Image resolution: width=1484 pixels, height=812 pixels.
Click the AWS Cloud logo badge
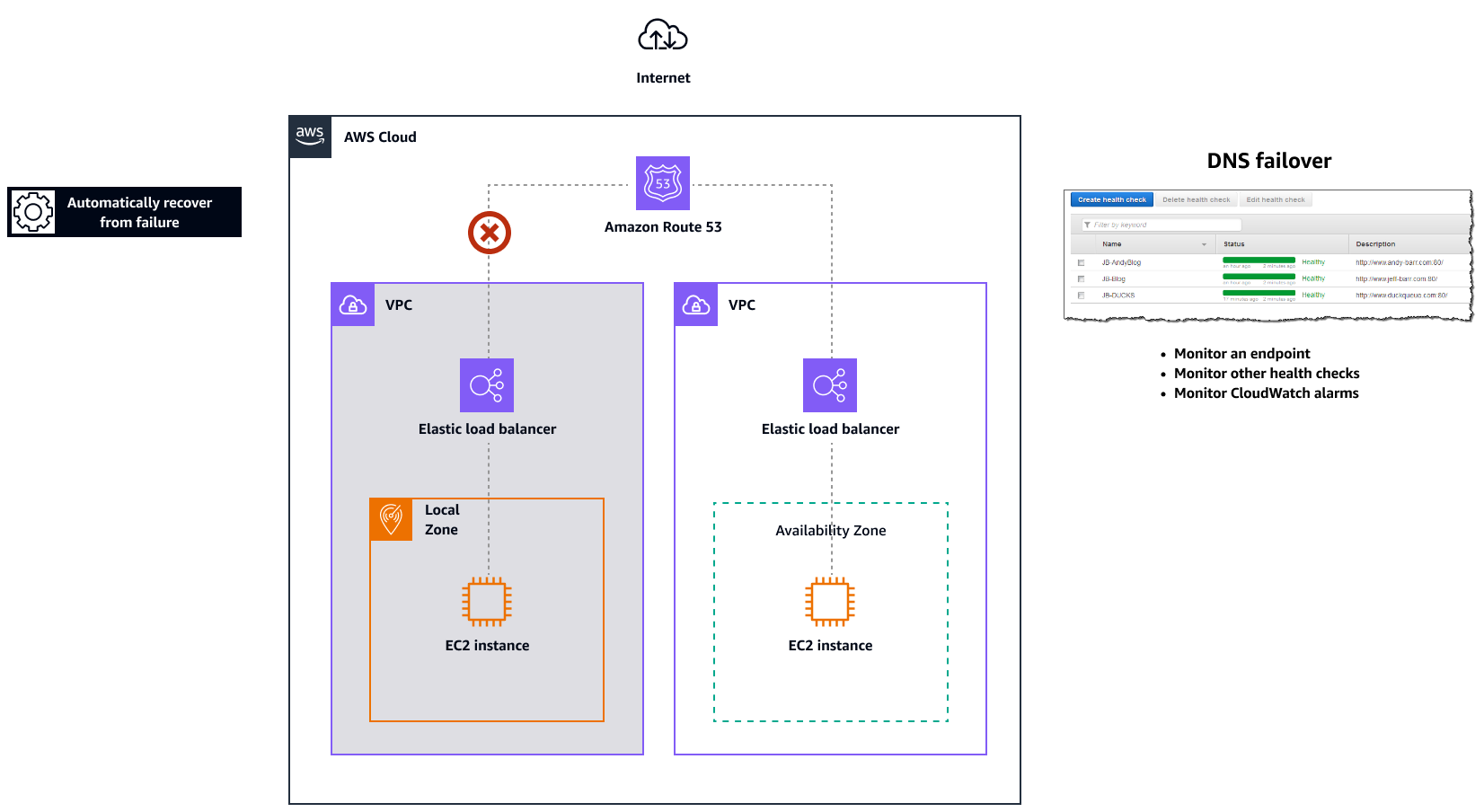click(x=309, y=136)
